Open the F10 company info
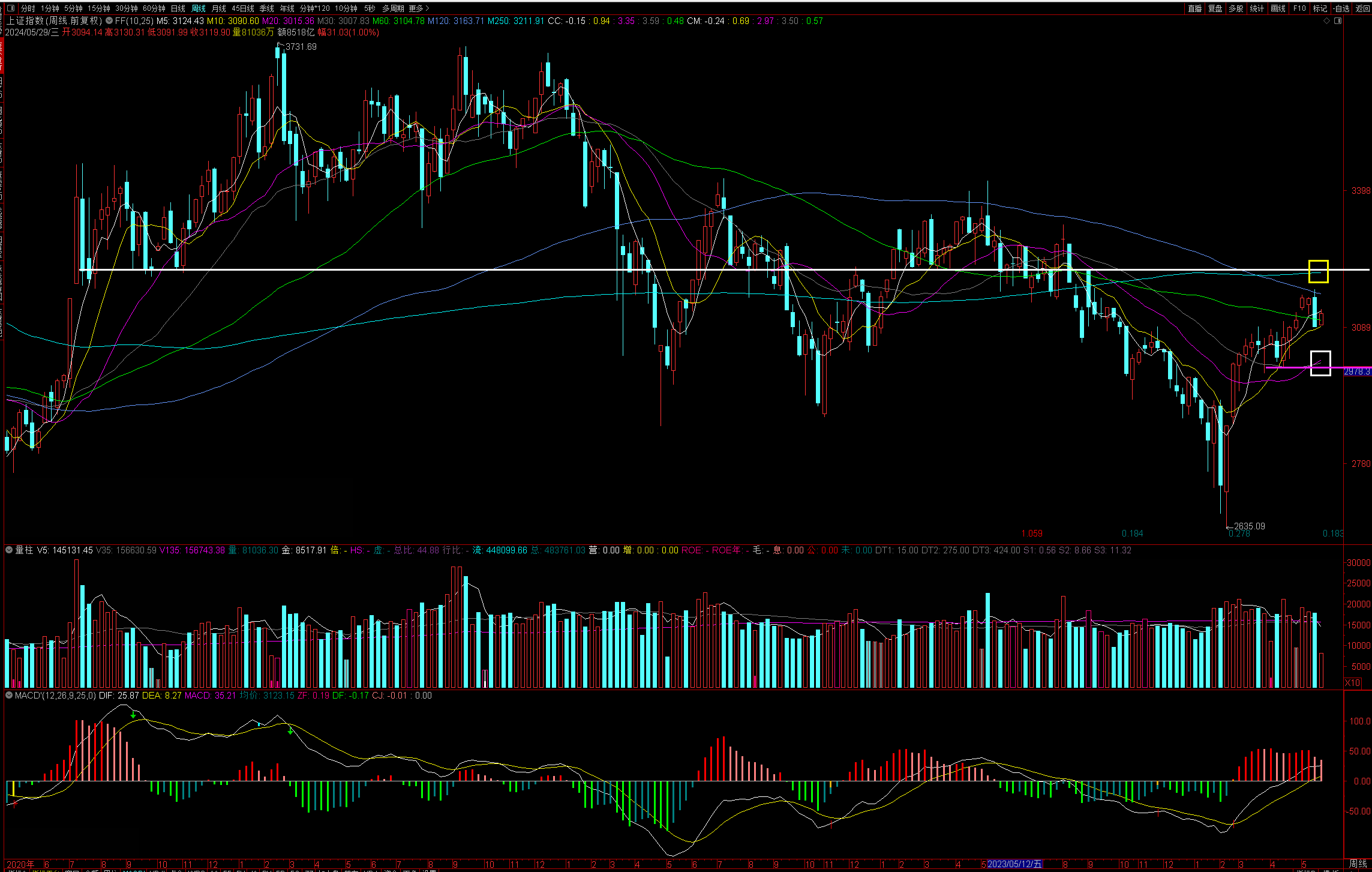The image size is (1372, 872). (1299, 8)
